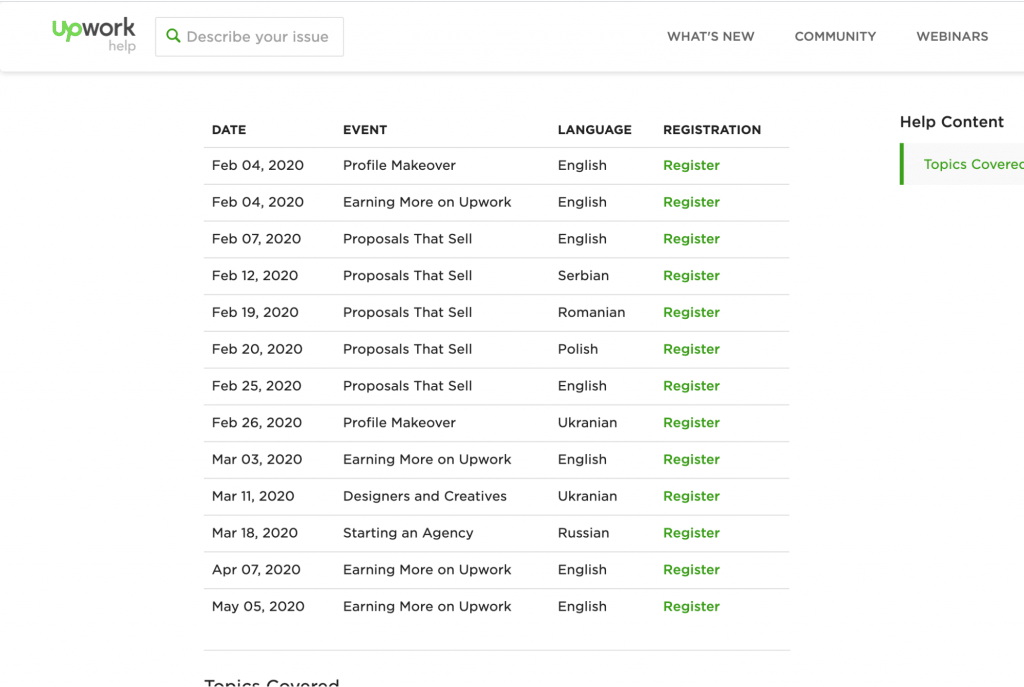Viewport: 1024px width, 687px height.
Task: Register for Feb 04 Earning More webinar
Action: point(691,202)
